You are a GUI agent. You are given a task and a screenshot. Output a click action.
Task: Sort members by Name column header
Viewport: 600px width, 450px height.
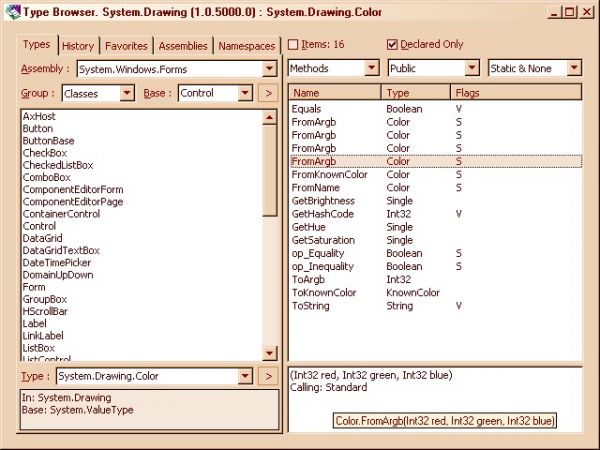click(x=335, y=92)
